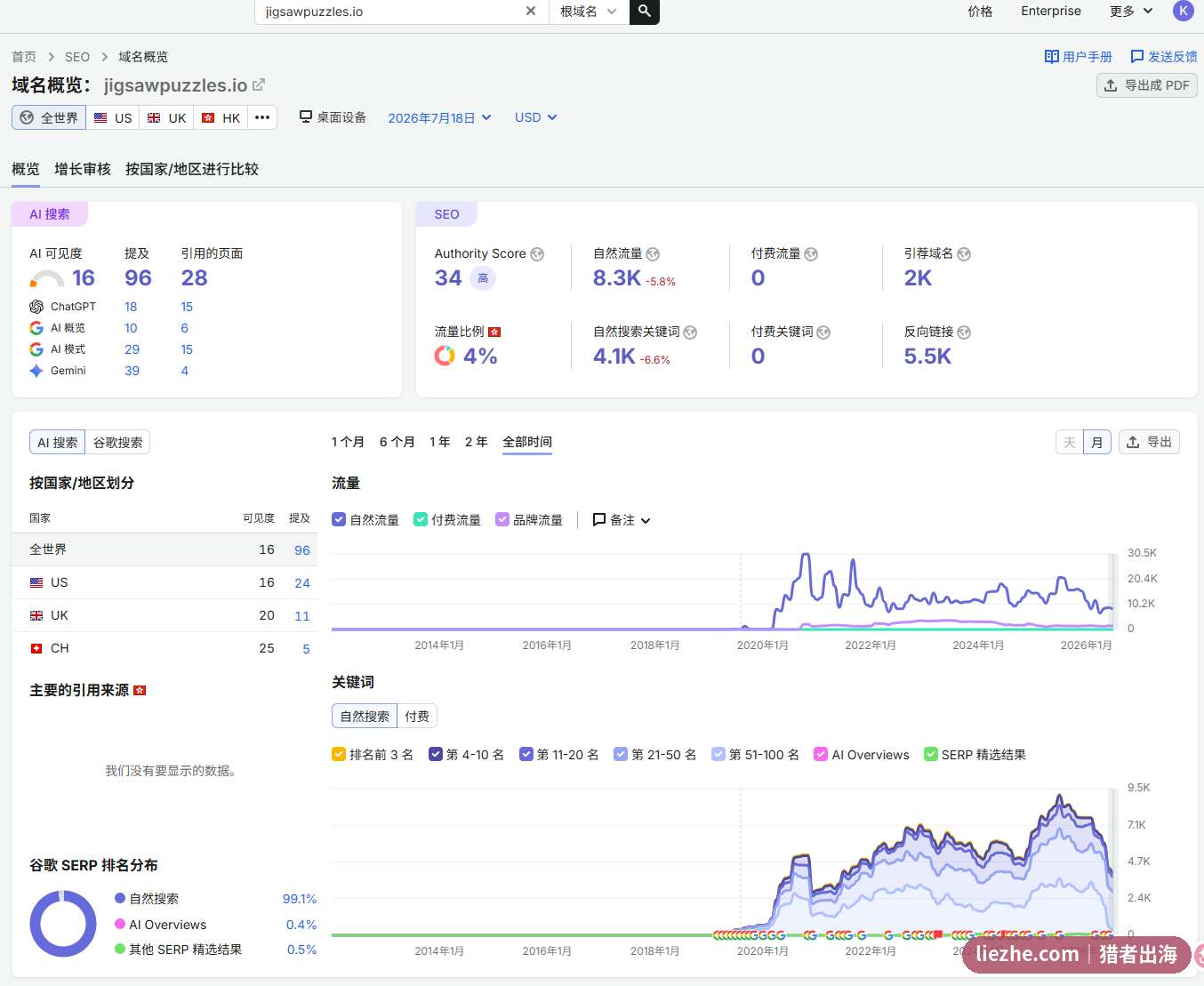Select the 全世界 globe database button

click(49, 117)
